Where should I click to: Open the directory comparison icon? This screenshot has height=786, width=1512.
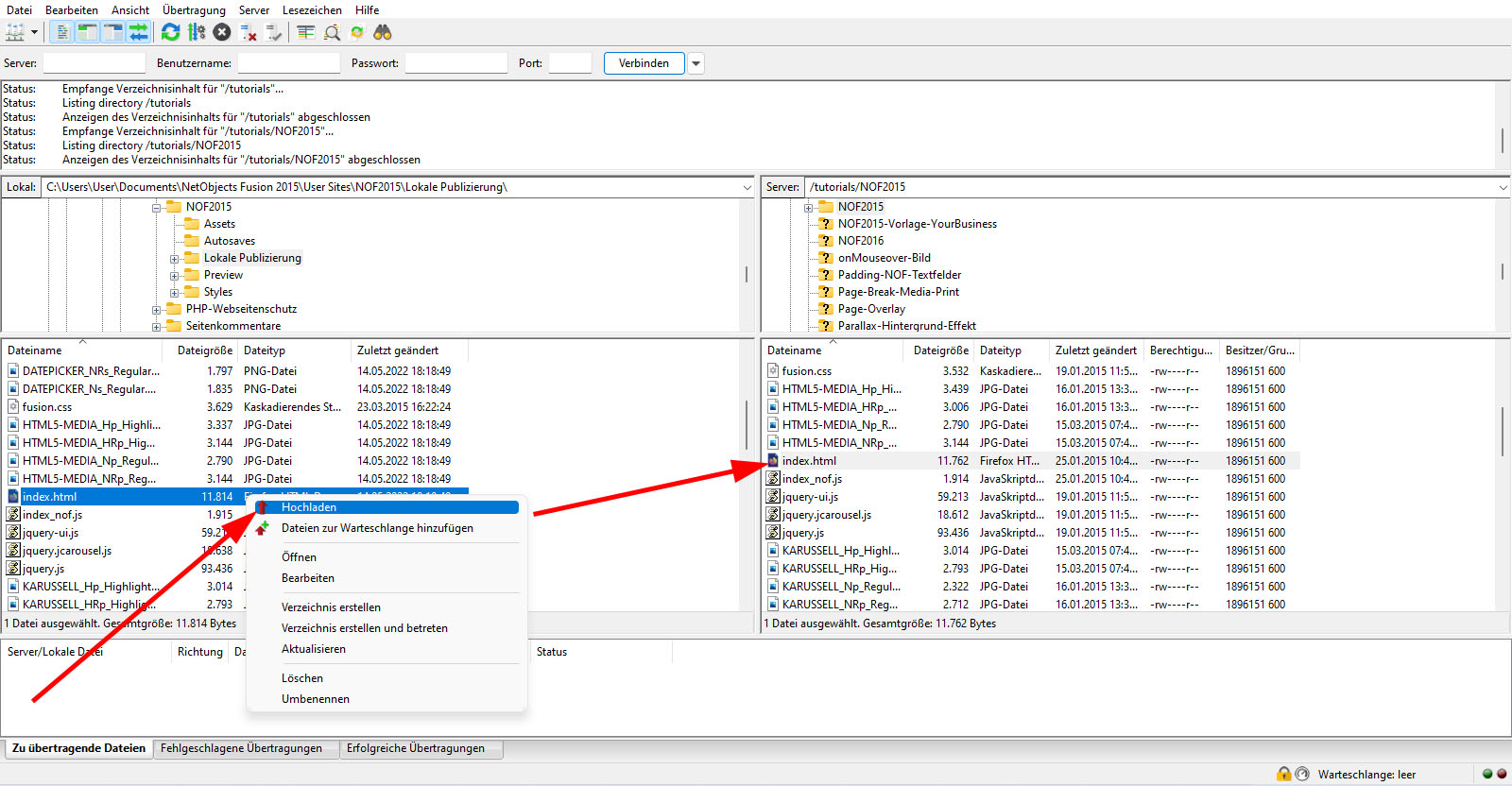coord(332,32)
